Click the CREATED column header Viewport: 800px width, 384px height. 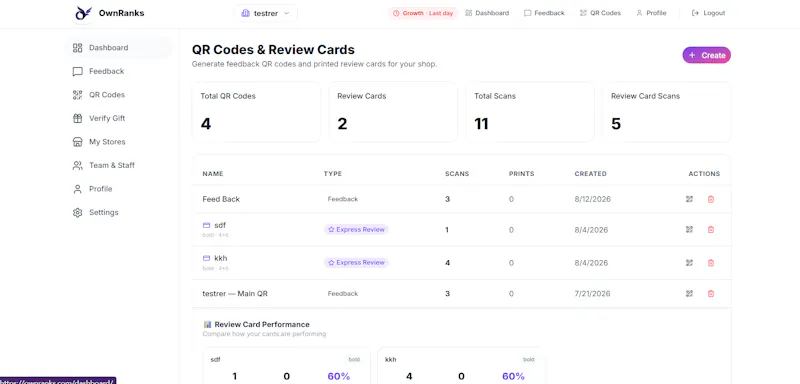pos(590,174)
